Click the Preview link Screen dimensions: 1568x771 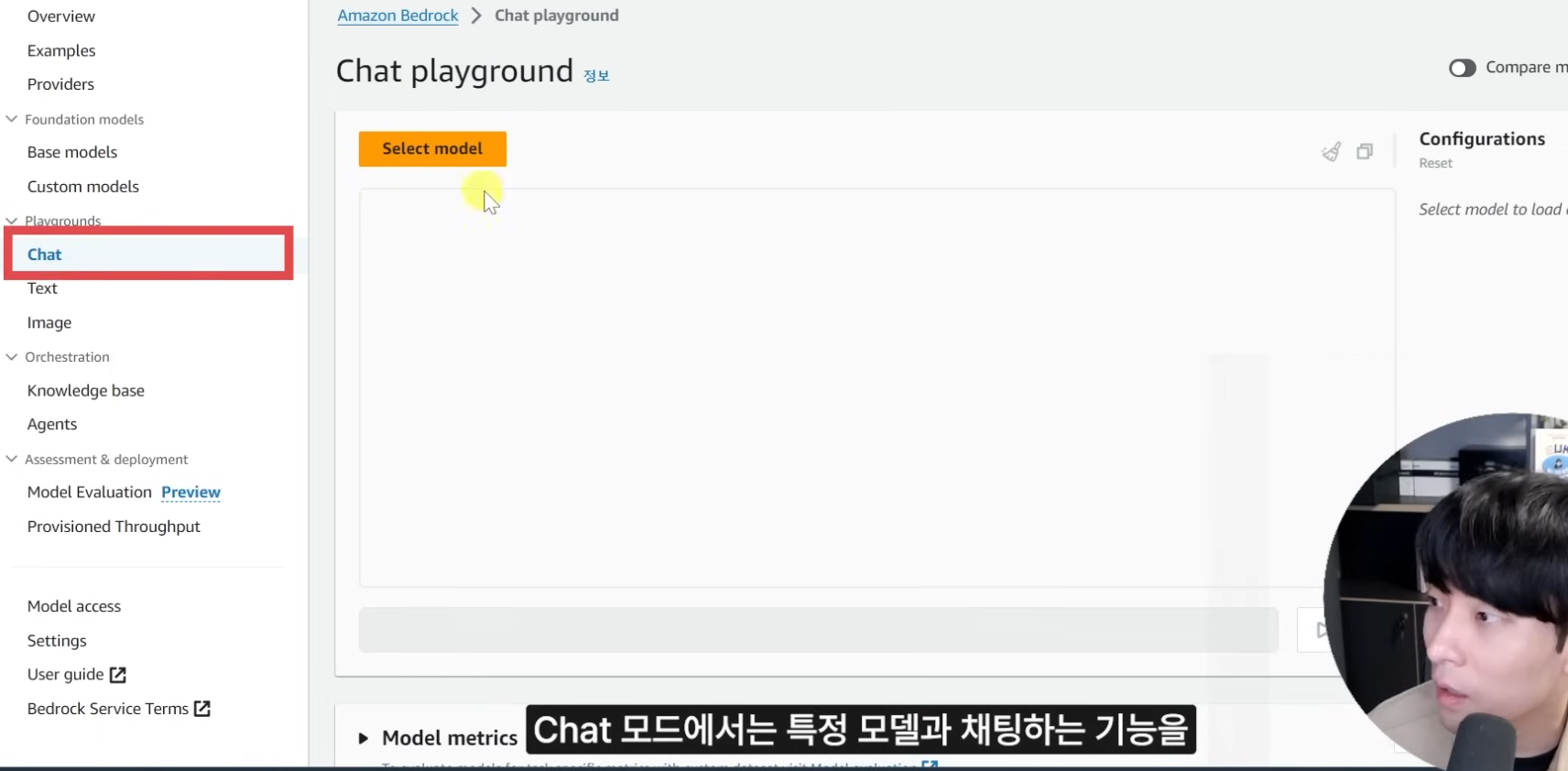[191, 493]
